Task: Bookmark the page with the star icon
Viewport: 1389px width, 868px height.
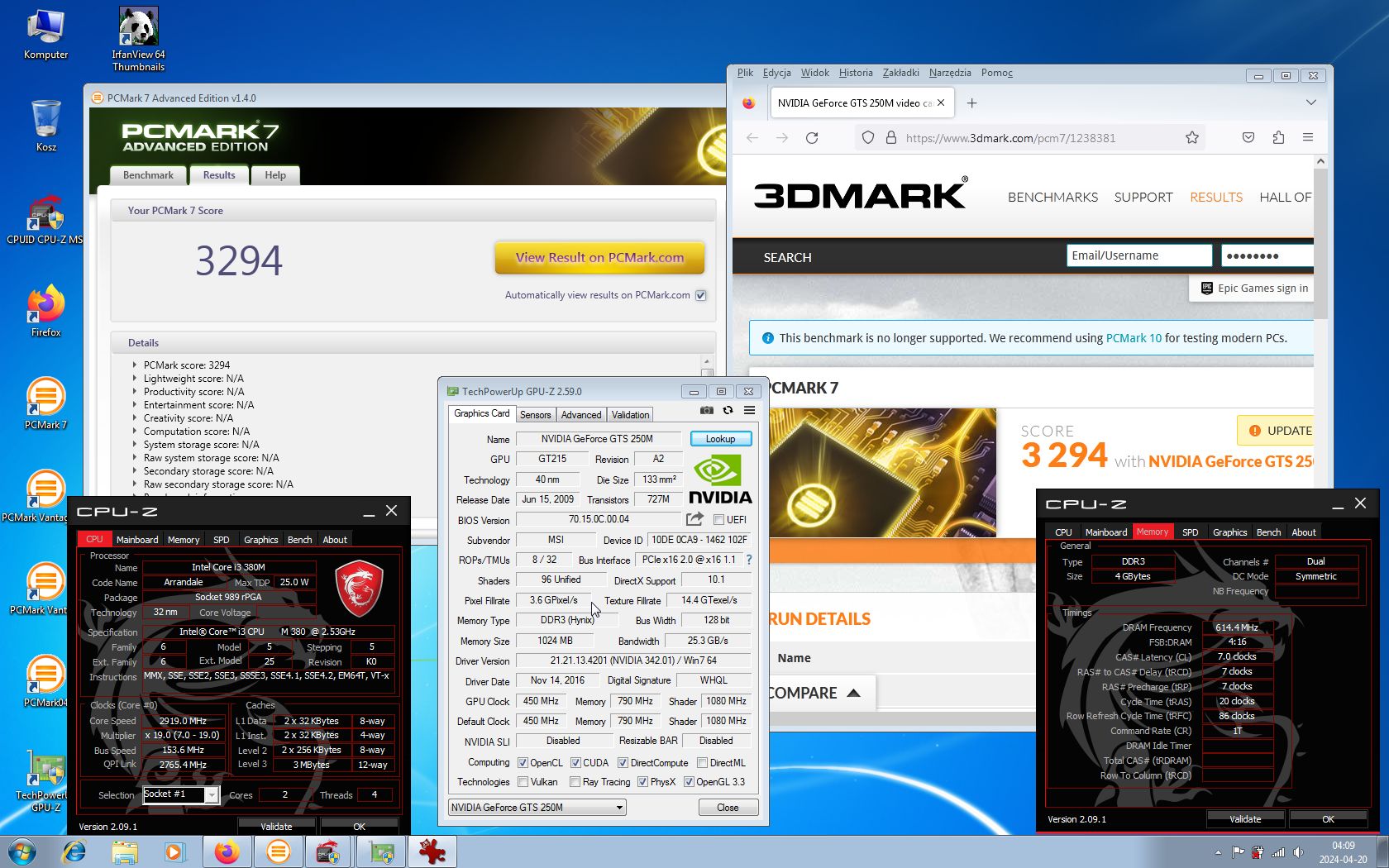Action: point(1191,138)
